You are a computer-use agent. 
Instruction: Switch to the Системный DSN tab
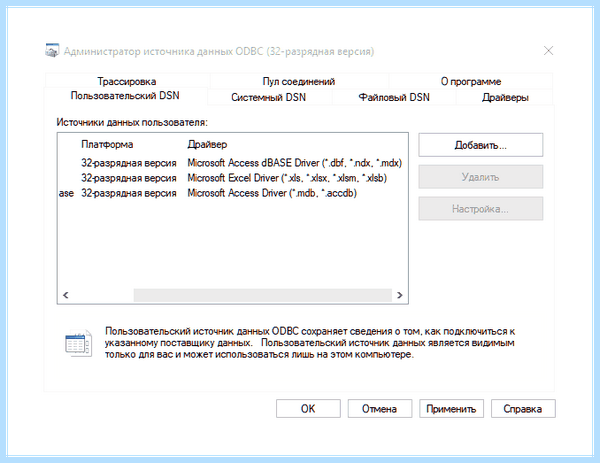tap(269, 97)
